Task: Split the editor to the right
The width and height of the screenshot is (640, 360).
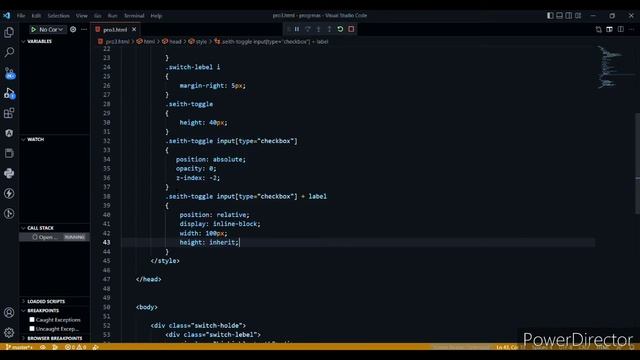Action: [x=621, y=29]
